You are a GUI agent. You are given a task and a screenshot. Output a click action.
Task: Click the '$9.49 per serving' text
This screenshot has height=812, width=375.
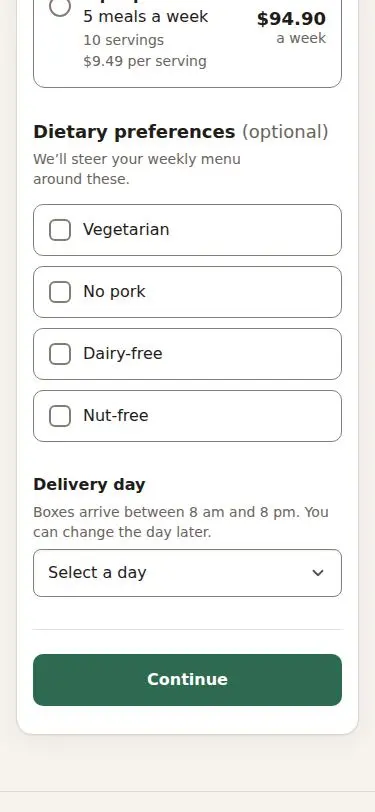point(145,62)
